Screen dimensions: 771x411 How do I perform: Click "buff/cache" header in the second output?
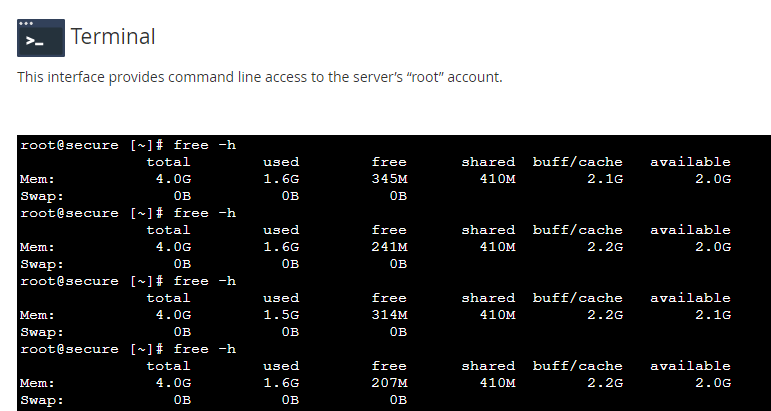pyautogui.click(x=577, y=230)
